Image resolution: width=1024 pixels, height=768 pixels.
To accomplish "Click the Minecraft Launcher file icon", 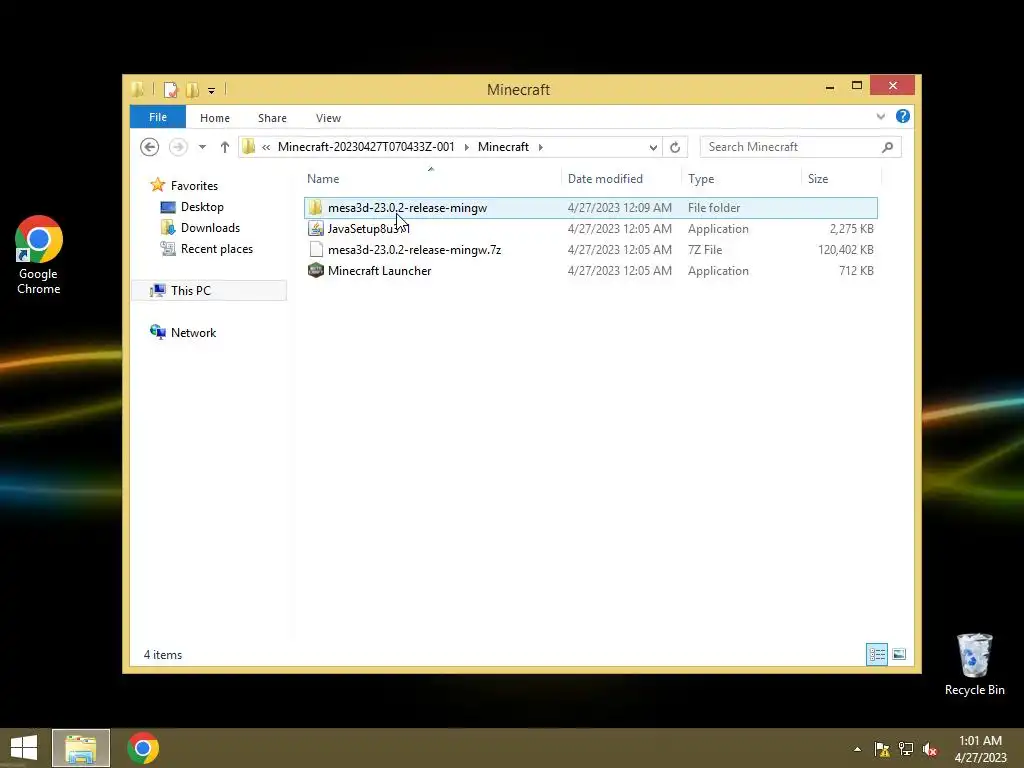I will click(x=316, y=270).
